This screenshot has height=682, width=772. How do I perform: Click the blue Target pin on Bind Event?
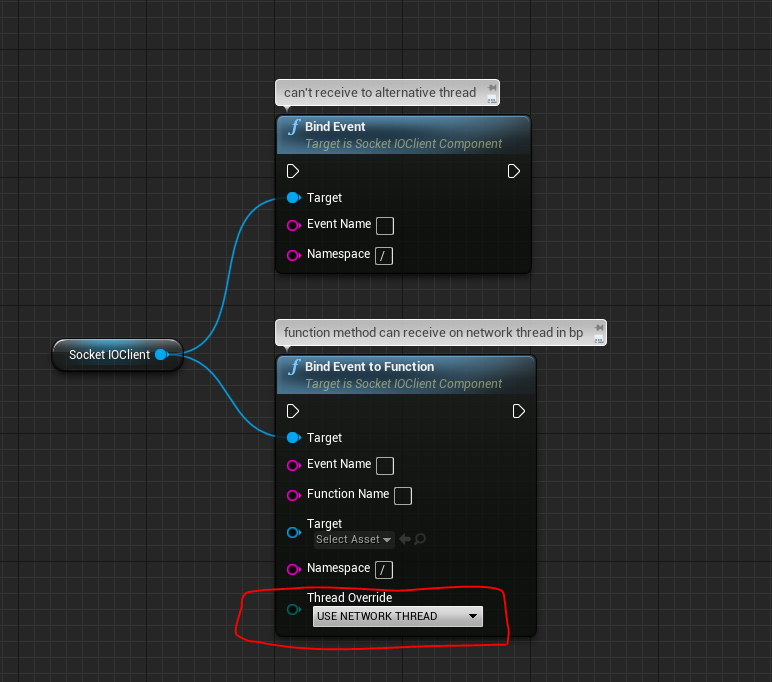(x=293, y=198)
